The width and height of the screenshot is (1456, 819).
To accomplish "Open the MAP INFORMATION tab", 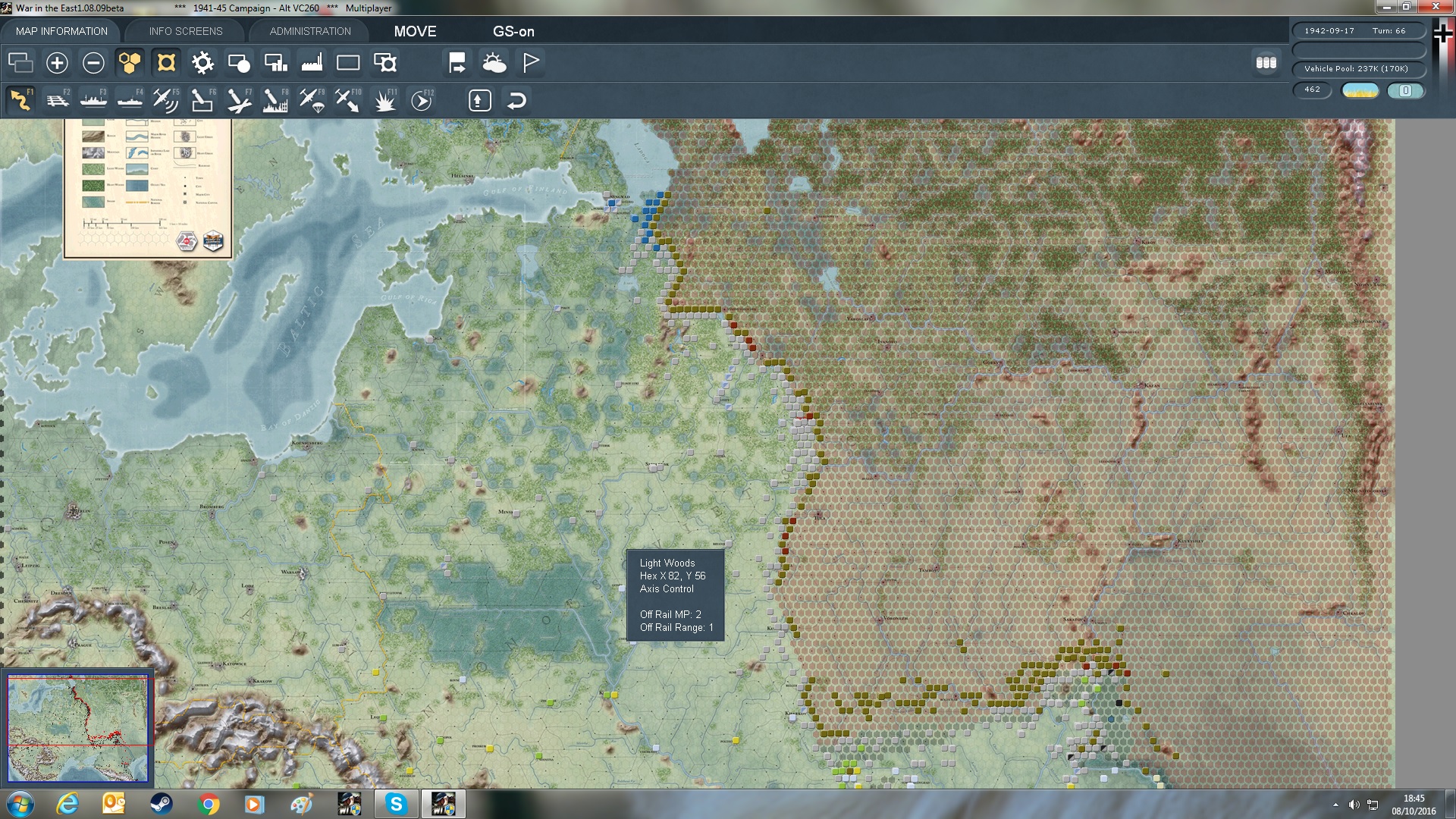I will pos(61,31).
